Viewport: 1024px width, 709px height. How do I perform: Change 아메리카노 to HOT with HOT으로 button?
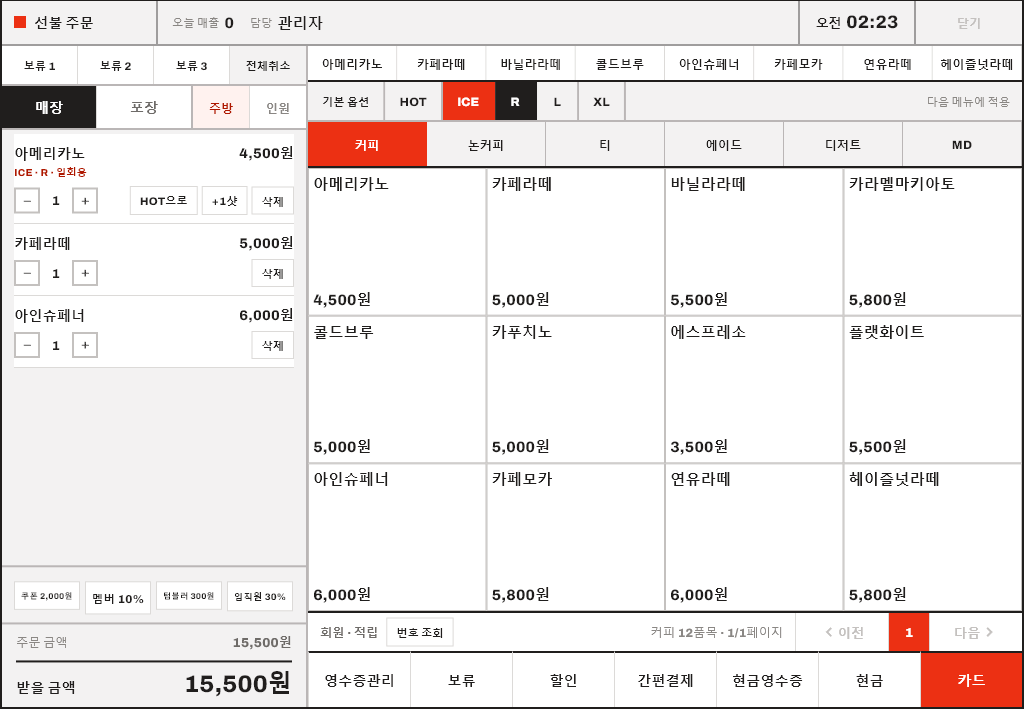[x=163, y=200]
